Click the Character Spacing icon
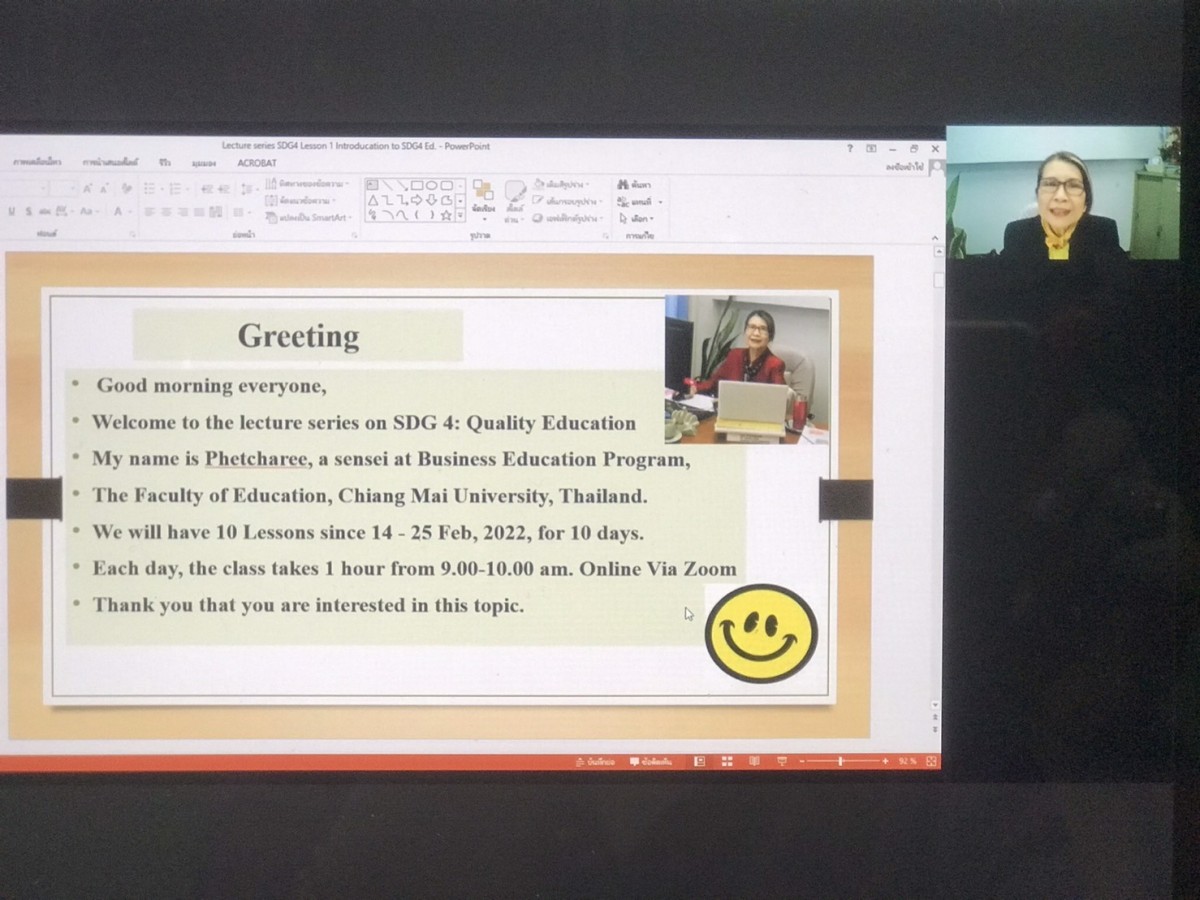 pyautogui.click(x=62, y=211)
